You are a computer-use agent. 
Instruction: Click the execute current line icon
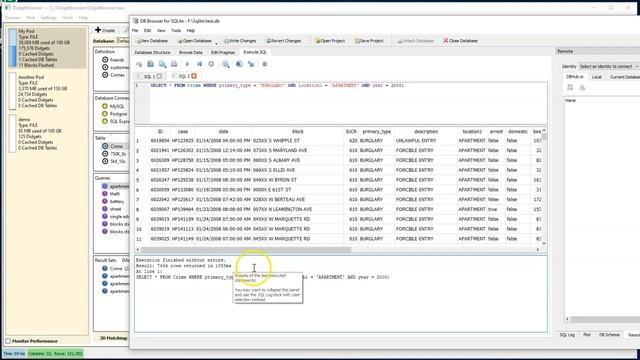coord(200,64)
